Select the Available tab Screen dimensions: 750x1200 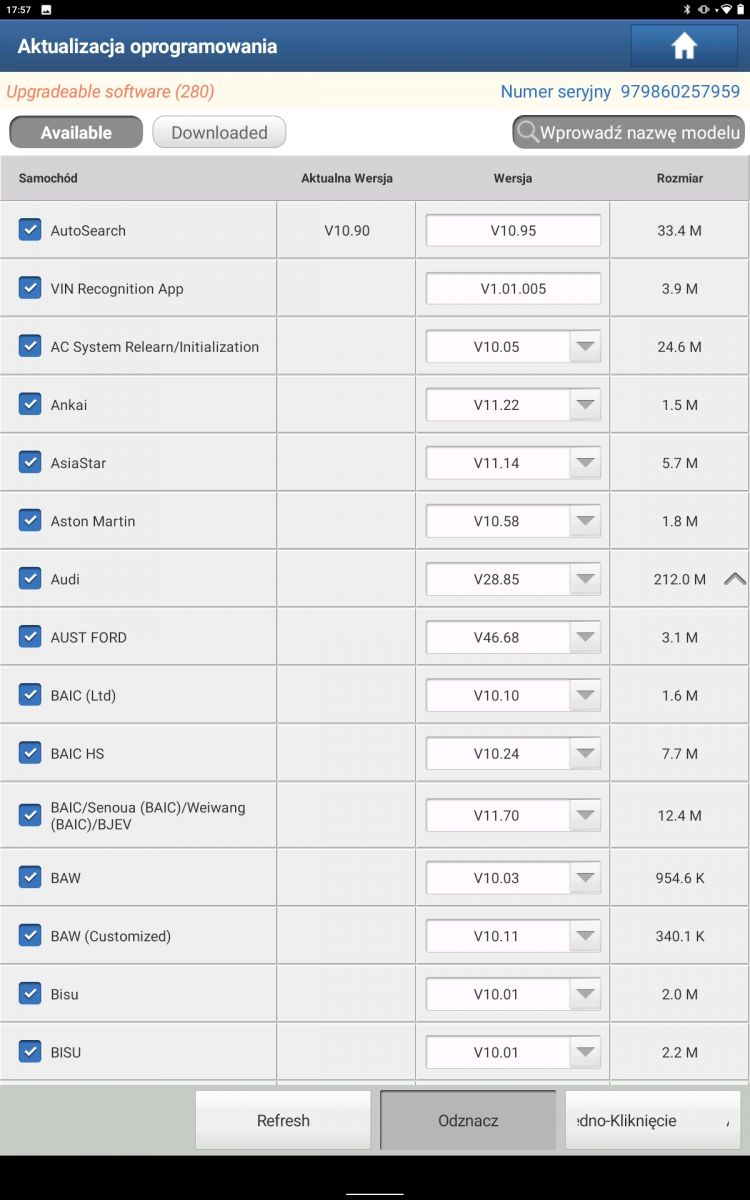click(x=76, y=132)
